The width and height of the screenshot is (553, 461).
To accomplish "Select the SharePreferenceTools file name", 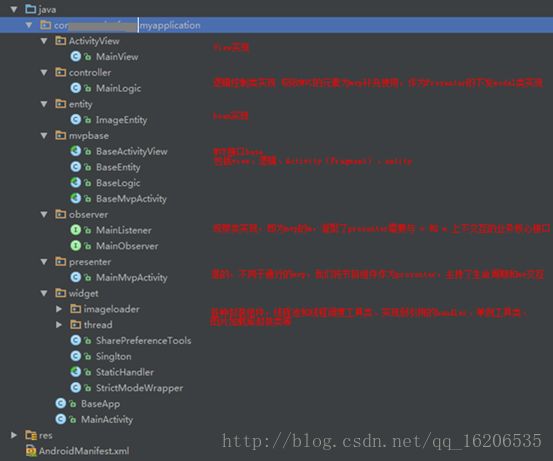I will coord(144,340).
